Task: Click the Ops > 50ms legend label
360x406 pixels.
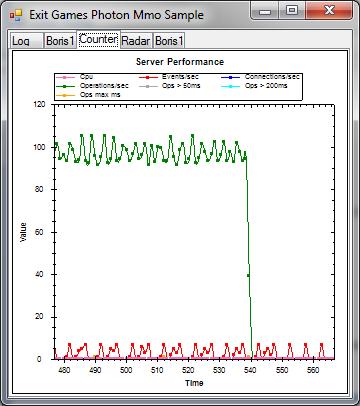Action: (x=181, y=86)
